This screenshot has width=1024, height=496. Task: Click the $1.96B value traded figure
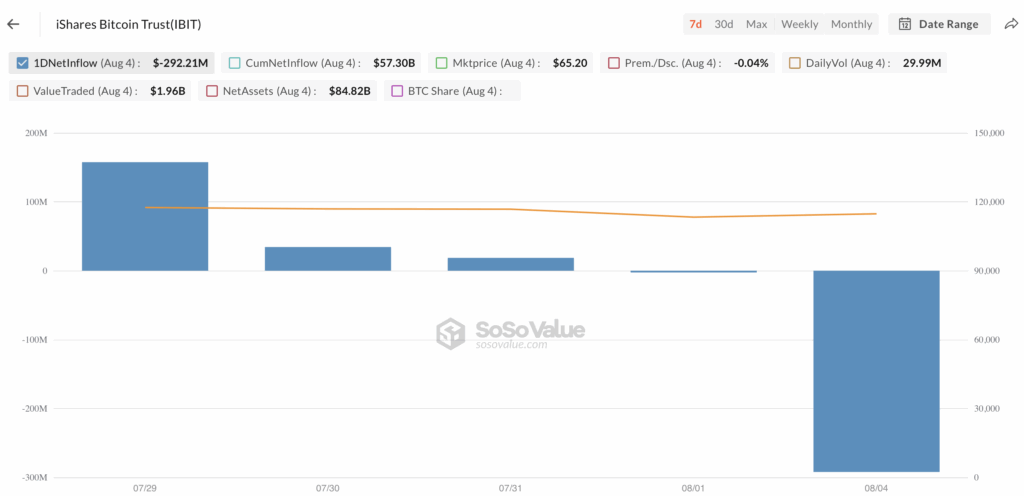point(168,91)
